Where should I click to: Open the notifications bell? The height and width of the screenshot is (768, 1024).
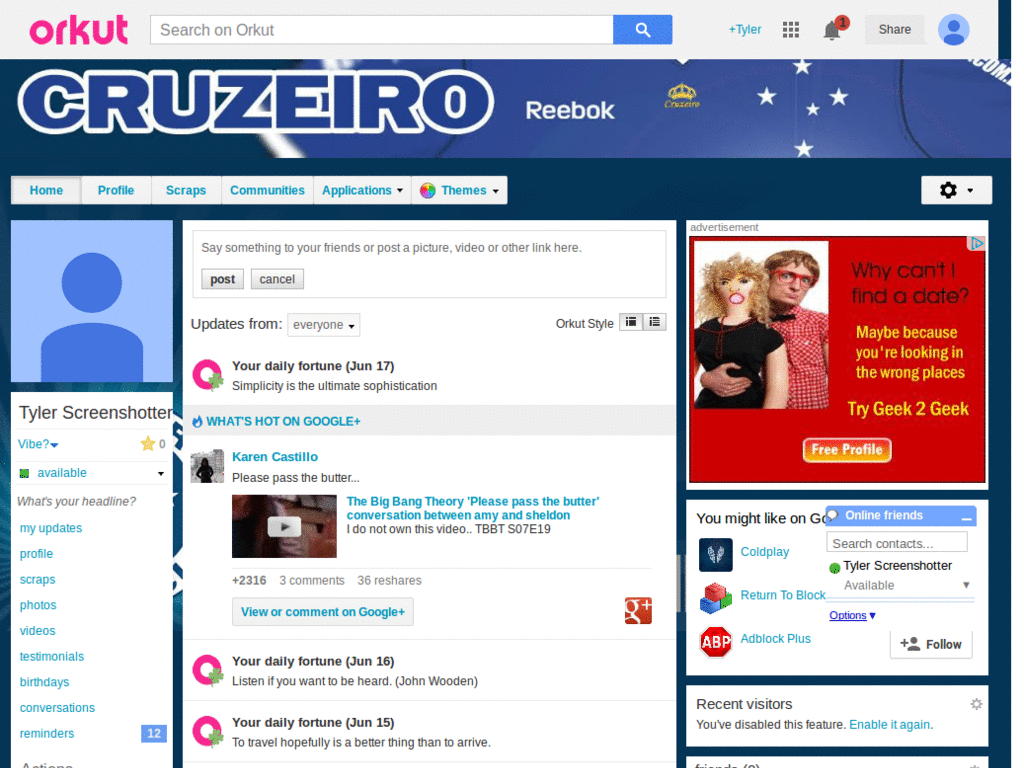coord(831,30)
